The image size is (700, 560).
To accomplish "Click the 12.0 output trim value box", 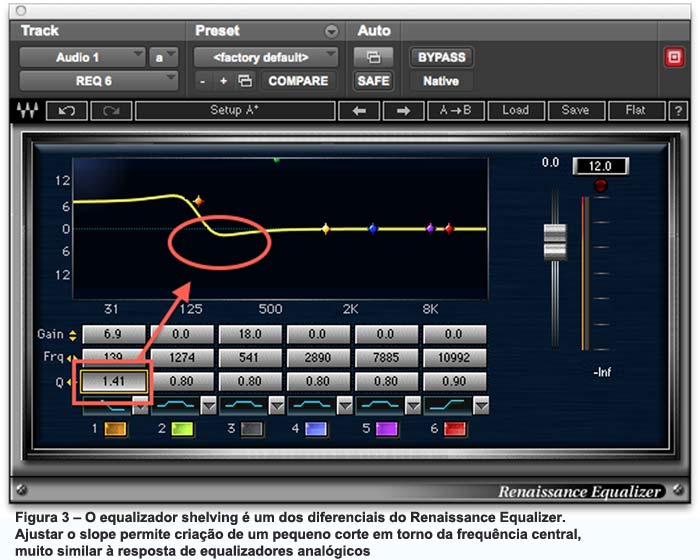I will pos(600,166).
